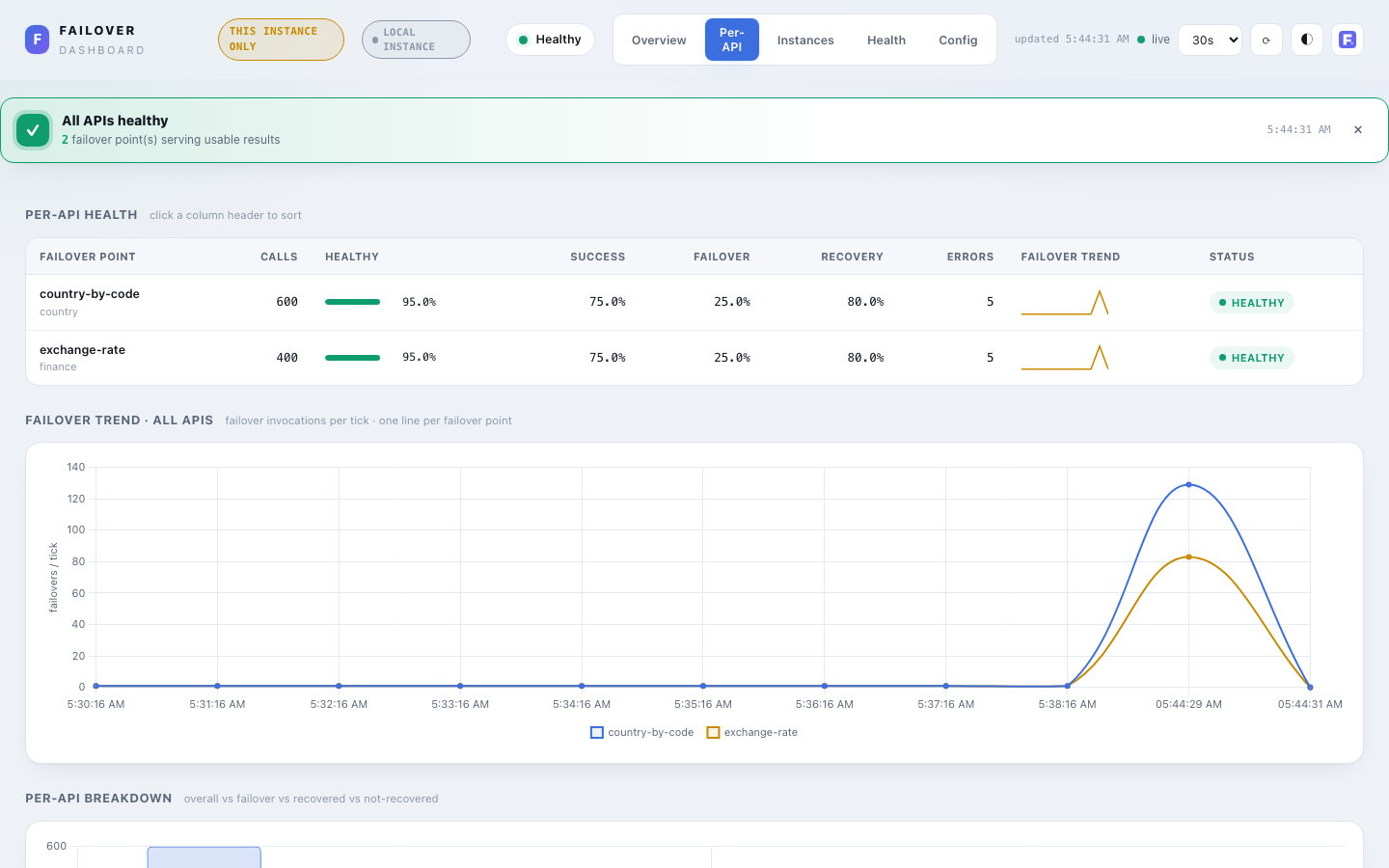Viewport: 1389px width, 868px height.
Task: Toggle country-by-code series in chart legend
Action: click(641, 732)
